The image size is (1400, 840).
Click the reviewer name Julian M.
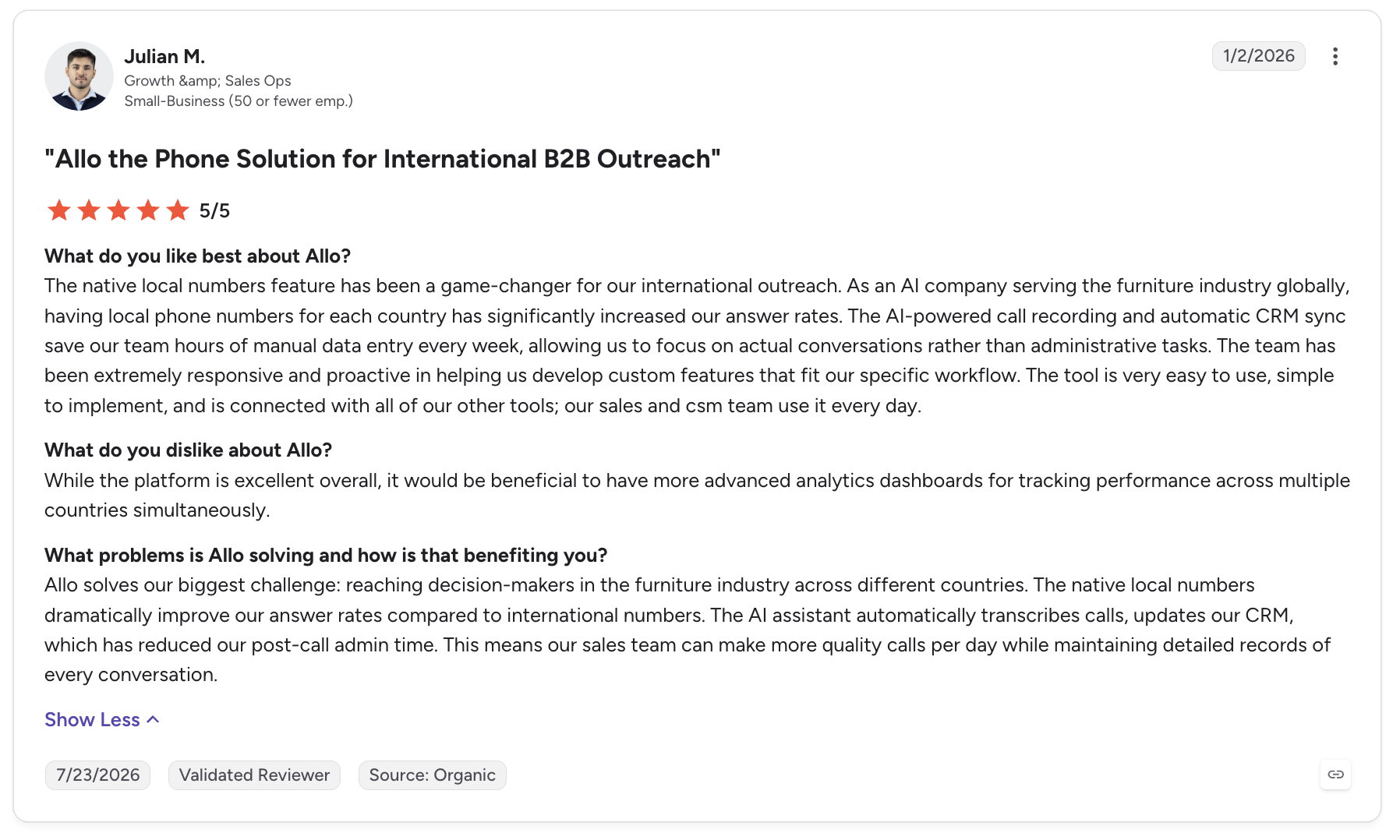[x=164, y=56]
